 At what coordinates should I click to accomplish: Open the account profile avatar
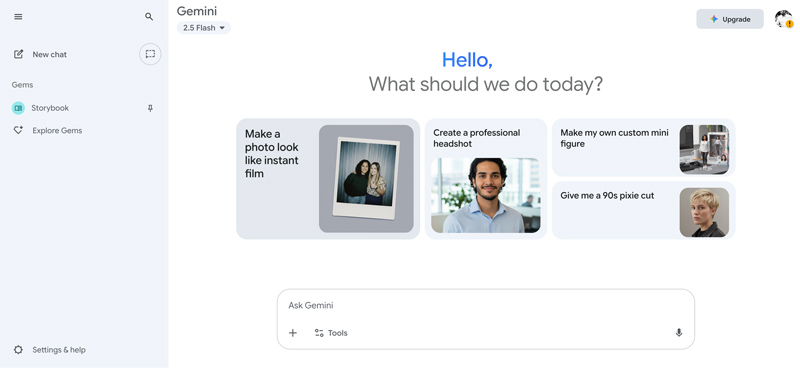click(x=784, y=19)
